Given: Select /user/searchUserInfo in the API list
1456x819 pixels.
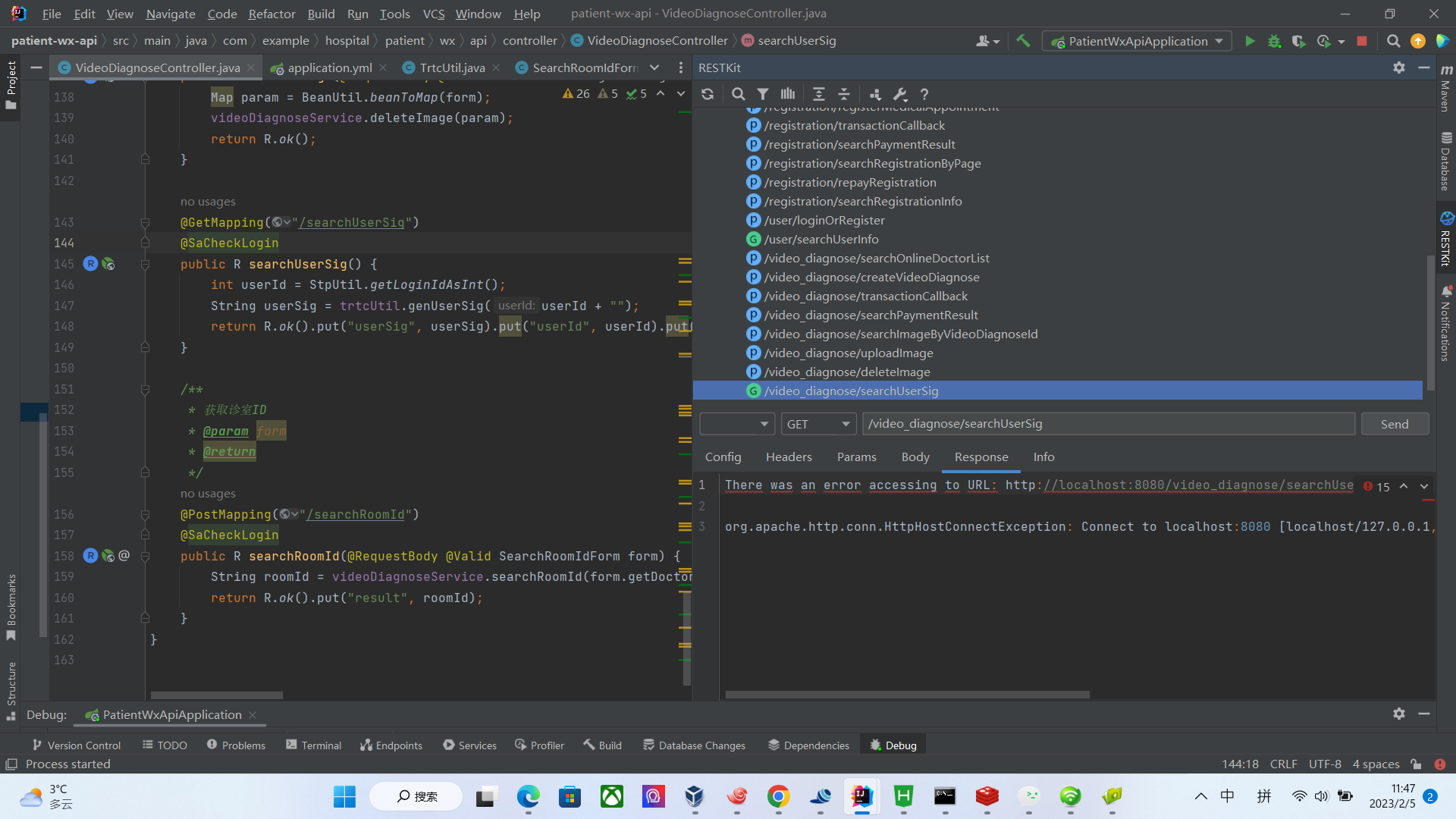Looking at the screenshot, I should (x=821, y=239).
